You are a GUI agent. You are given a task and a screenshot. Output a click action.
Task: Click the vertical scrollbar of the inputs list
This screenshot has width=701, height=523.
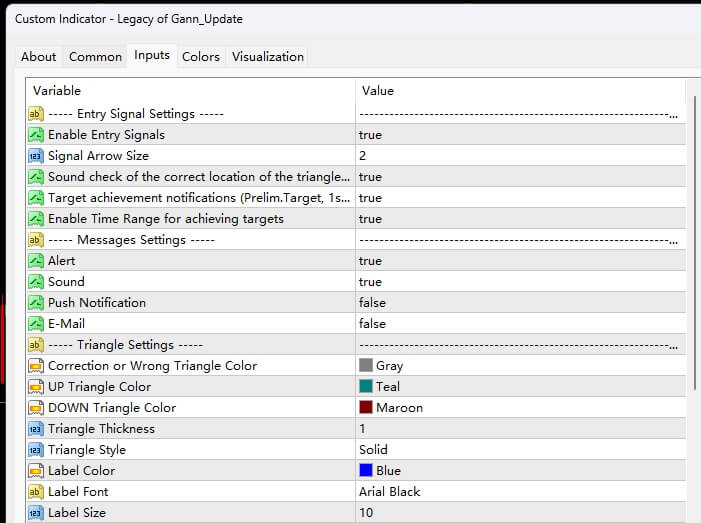click(x=694, y=241)
